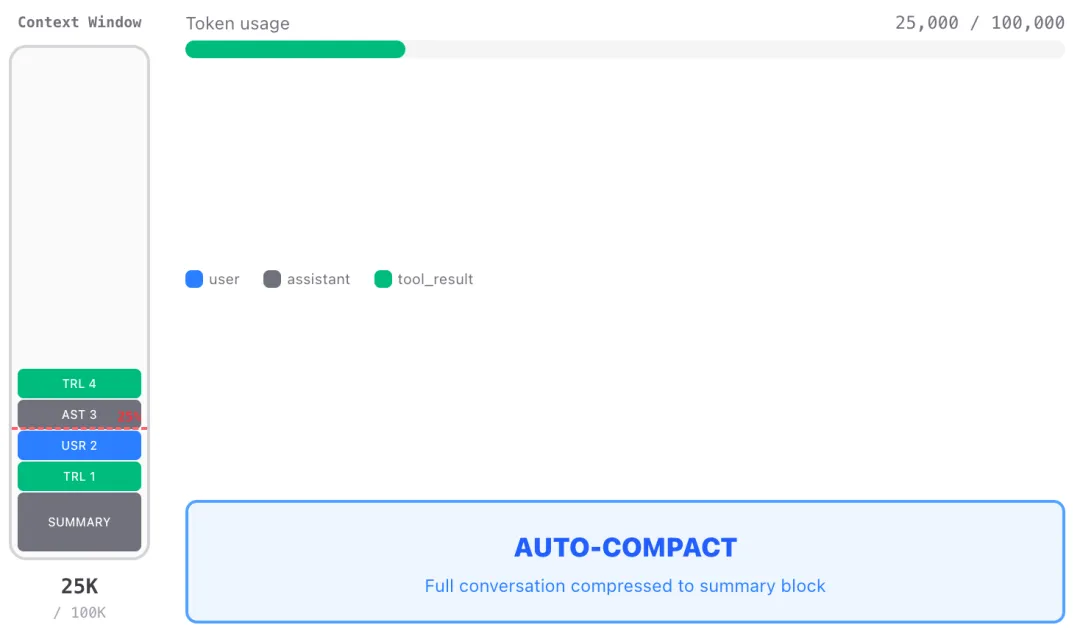
Task: Click the gray assistant legend swatch
Action: click(x=272, y=279)
